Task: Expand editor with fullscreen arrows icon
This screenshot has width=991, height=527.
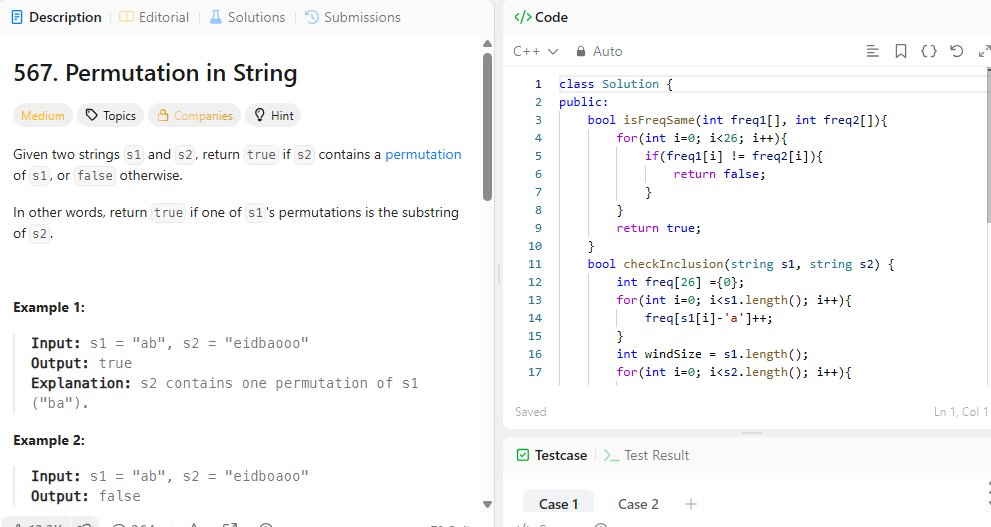Action: click(984, 51)
